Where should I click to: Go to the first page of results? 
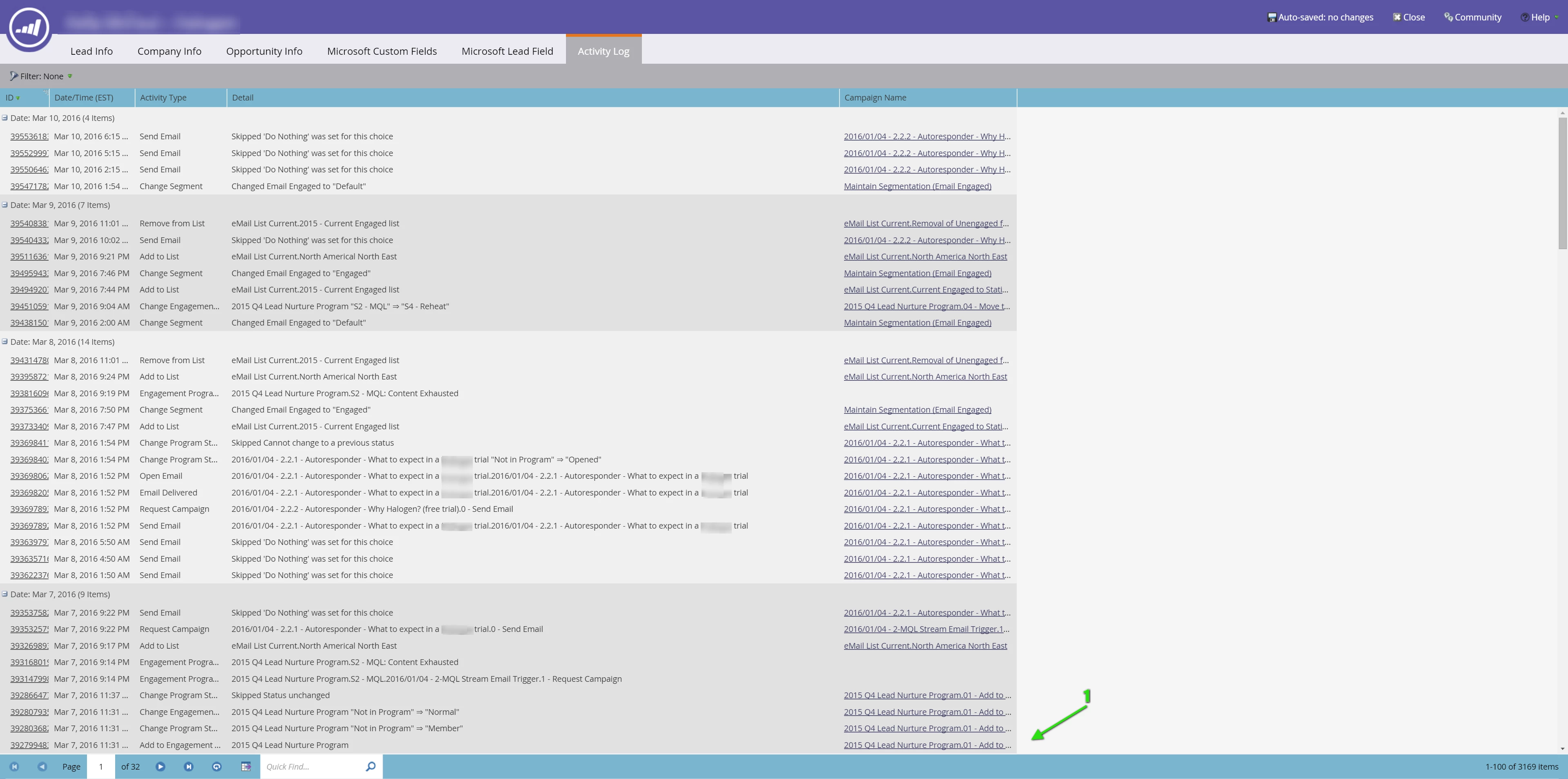[x=15, y=766]
